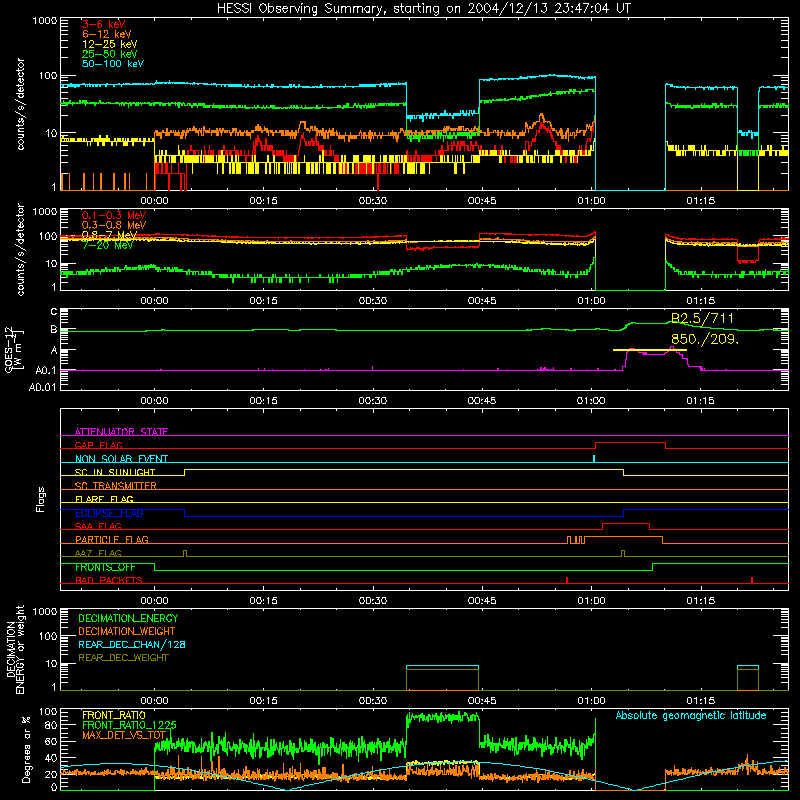800x800 pixels.
Task: Click the 0.1-0.3 MeV legend label
Action: click(x=114, y=215)
